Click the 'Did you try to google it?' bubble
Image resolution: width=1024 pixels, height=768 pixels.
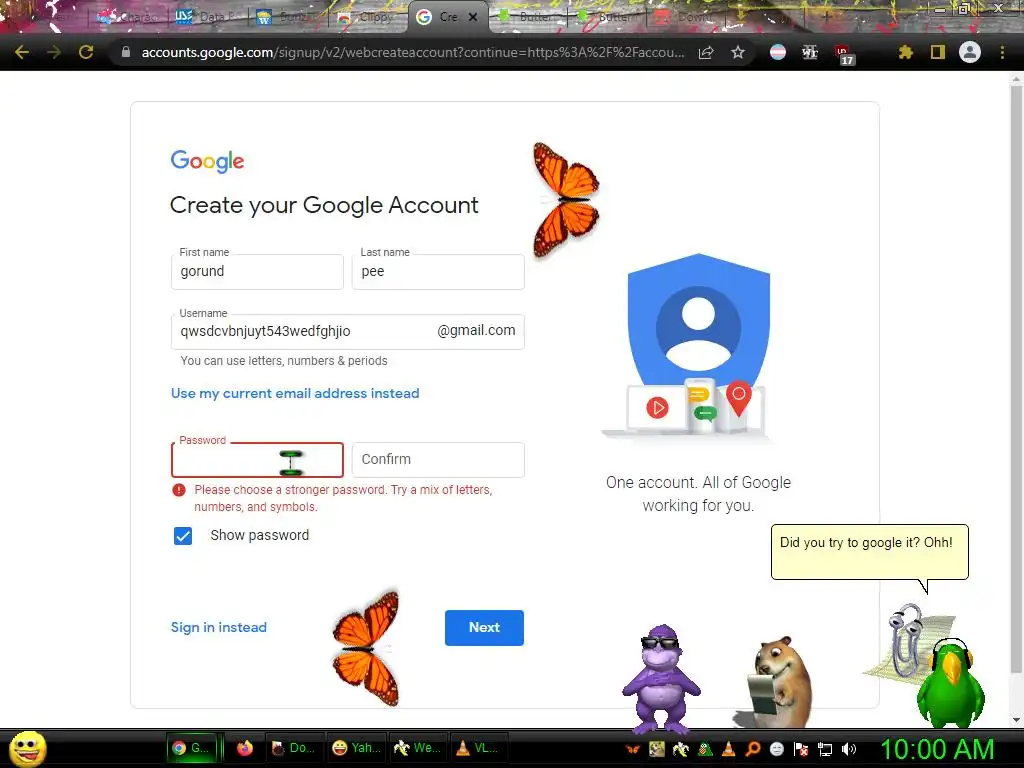(870, 552)
